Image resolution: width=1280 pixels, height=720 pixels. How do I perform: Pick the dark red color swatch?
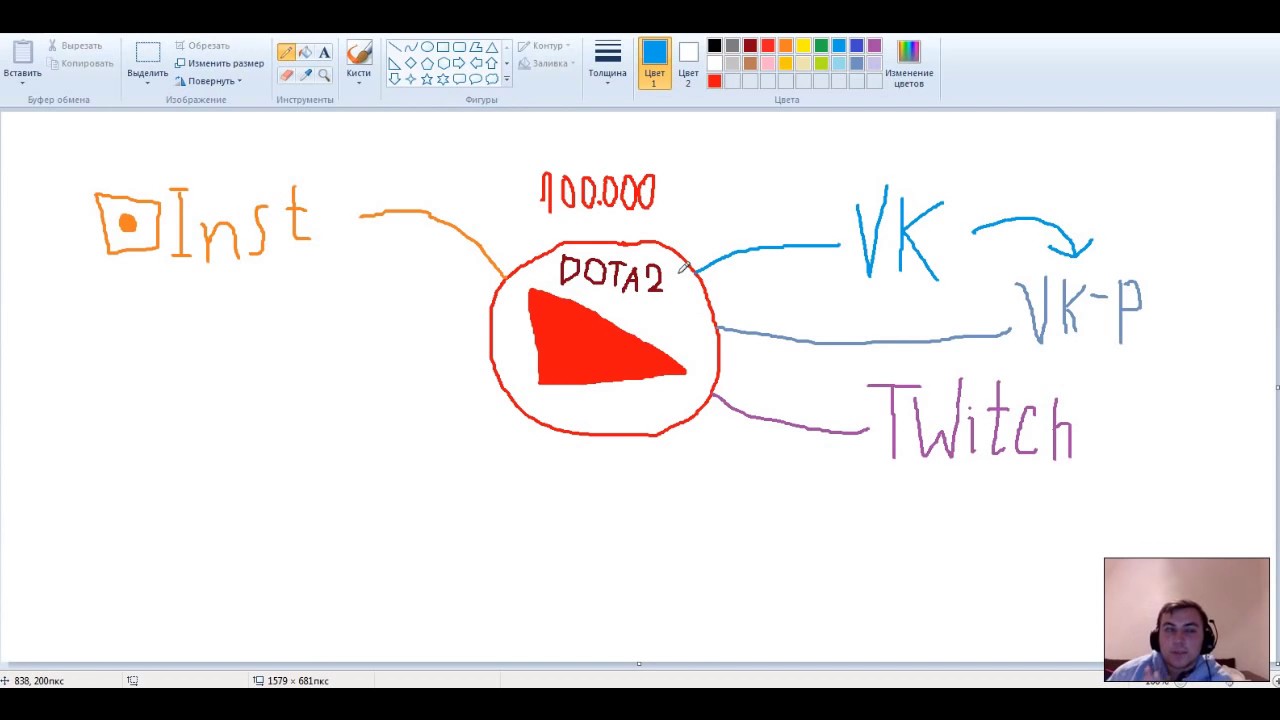click(750, 46)
